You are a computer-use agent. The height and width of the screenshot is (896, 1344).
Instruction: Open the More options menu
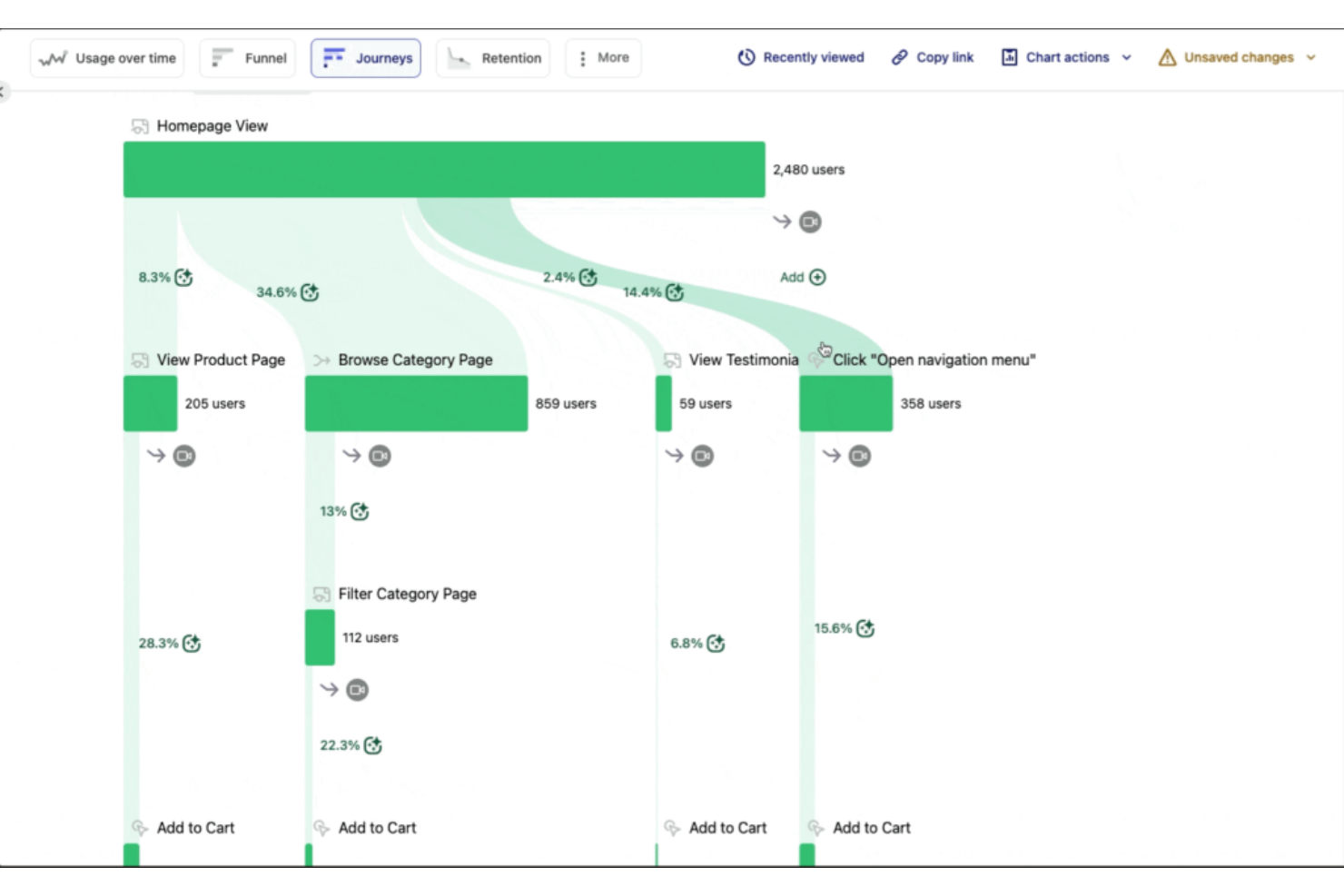pos(603,57)
